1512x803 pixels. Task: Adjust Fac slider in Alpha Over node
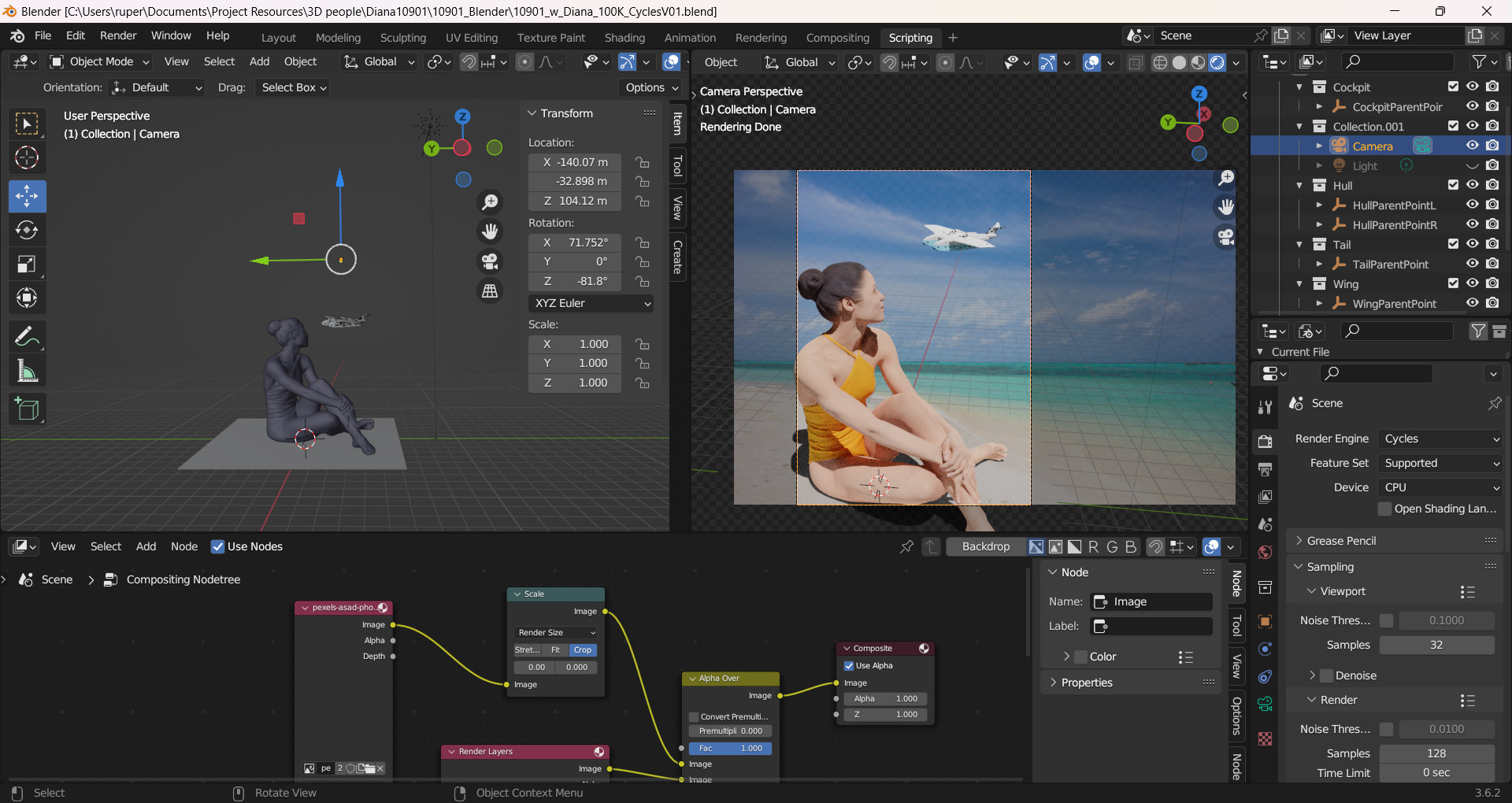730,749
